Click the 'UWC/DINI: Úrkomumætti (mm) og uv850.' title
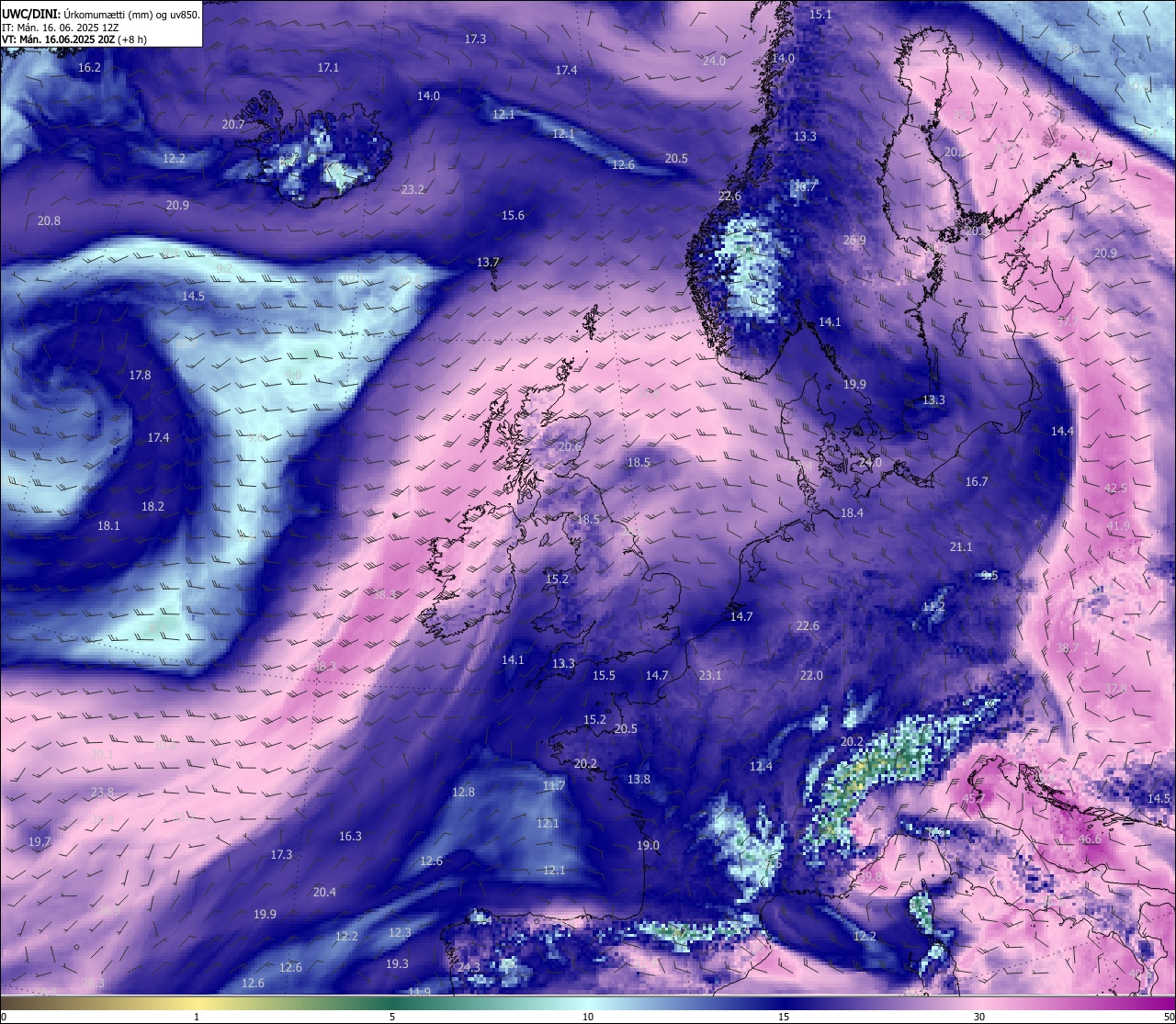The image size is (1176, 1024). click(101, 15)
